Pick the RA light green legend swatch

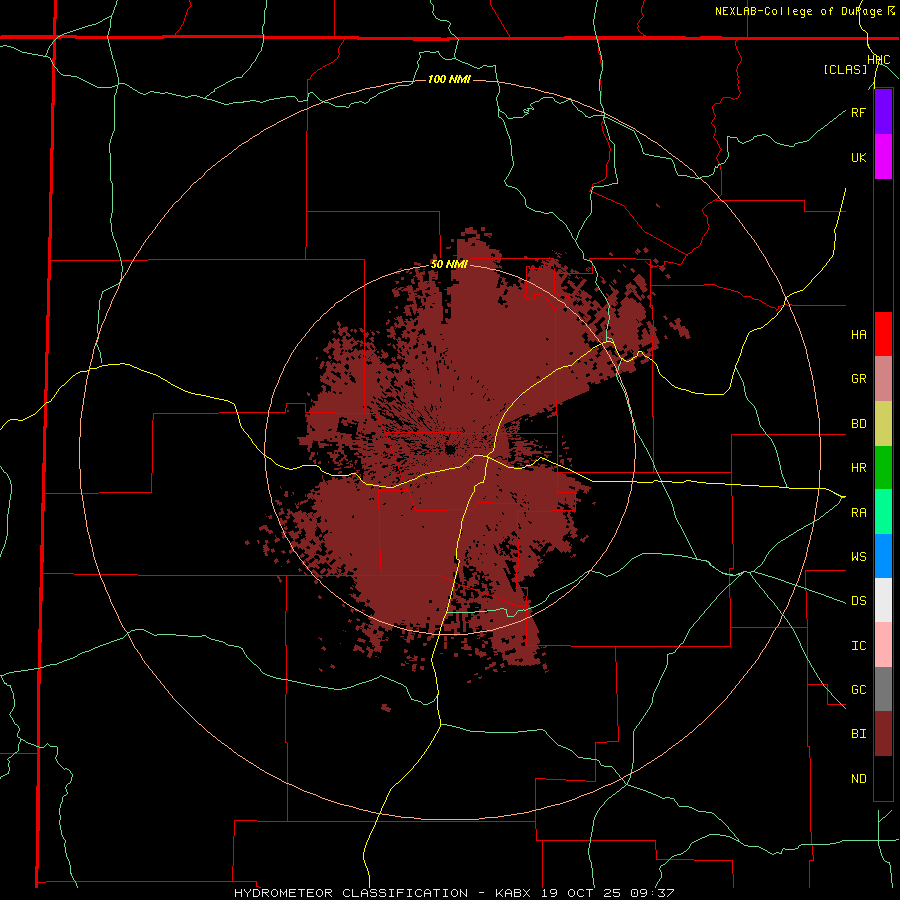[883, 512]
